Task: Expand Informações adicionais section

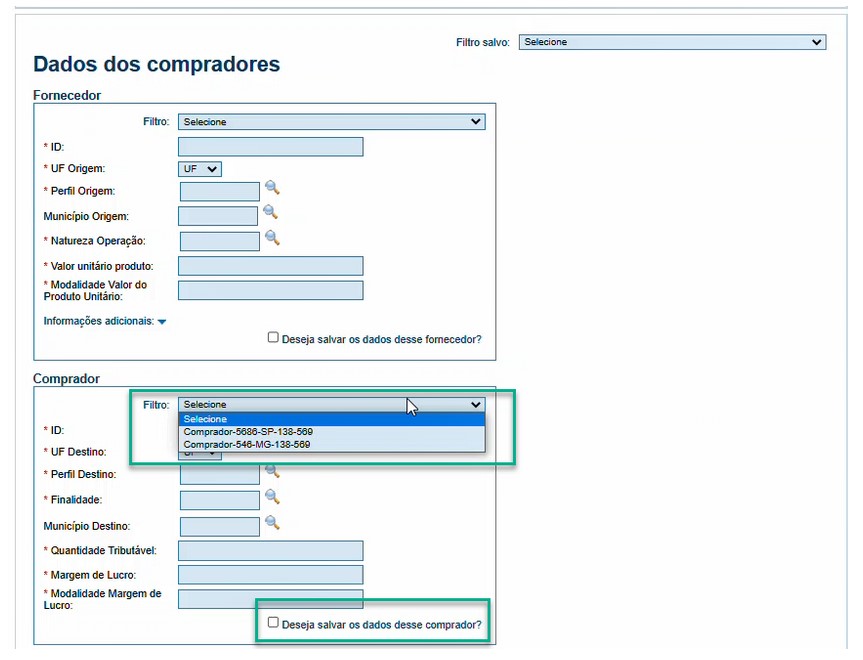Action: tap(105, 321)
